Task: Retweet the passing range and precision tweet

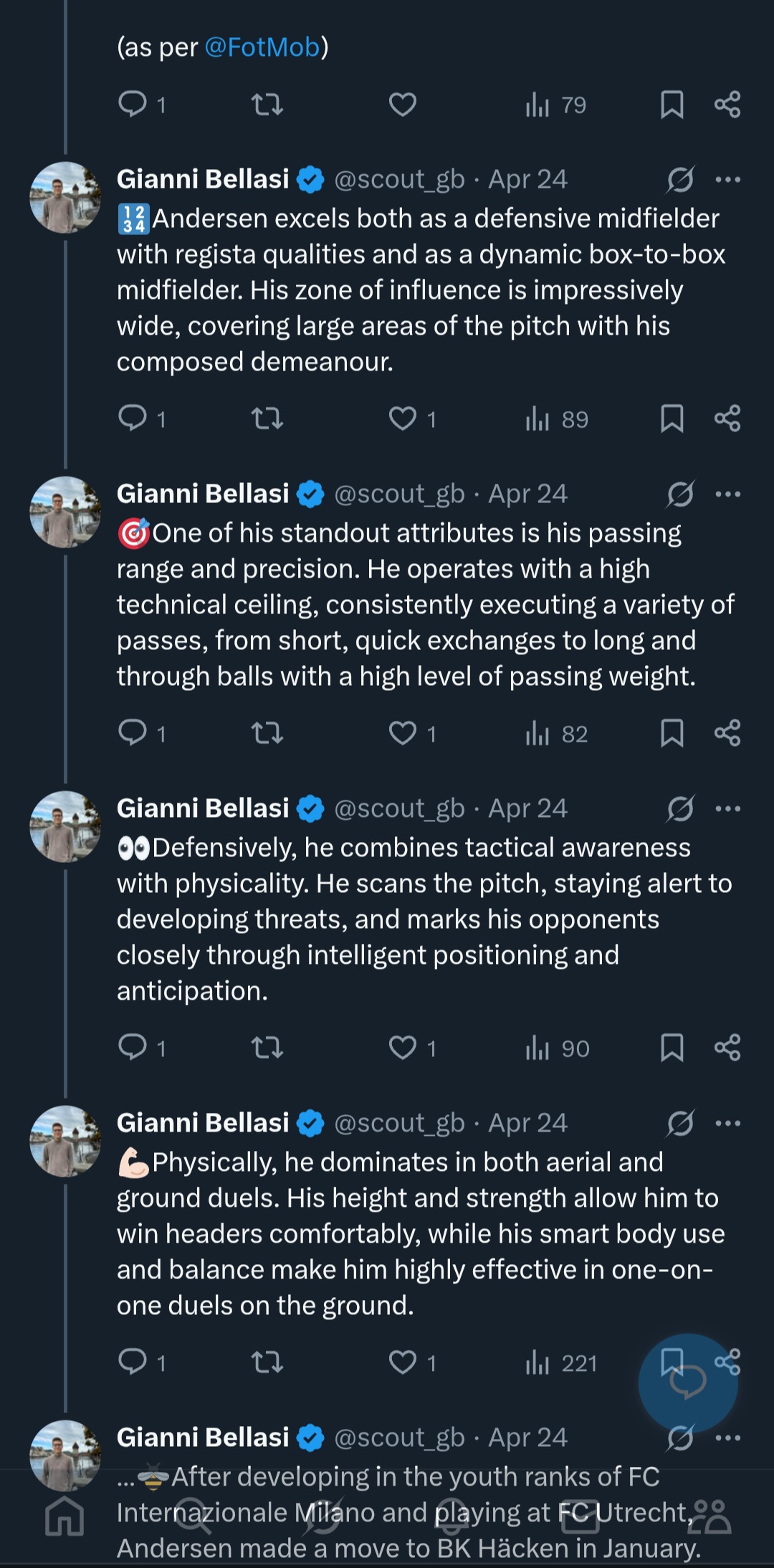Action: (267, 733)
